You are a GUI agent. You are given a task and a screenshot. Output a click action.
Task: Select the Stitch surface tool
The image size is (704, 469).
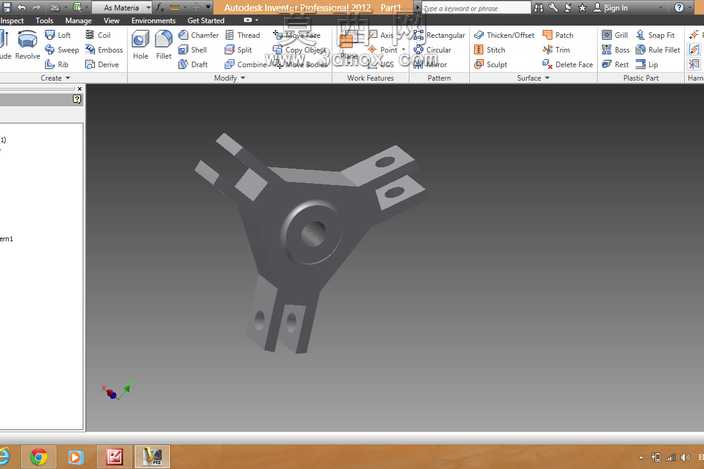click(489, 50)
